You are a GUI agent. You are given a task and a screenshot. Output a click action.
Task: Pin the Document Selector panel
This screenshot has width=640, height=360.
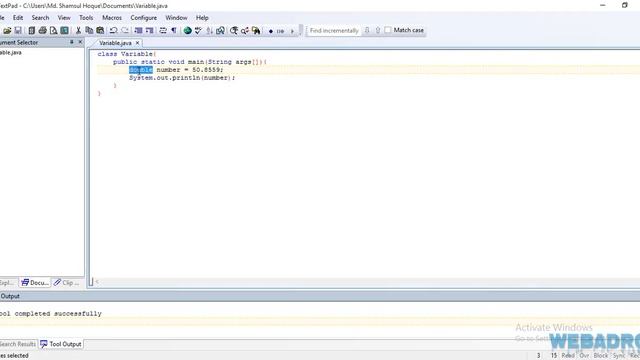[x=71, y=42]
